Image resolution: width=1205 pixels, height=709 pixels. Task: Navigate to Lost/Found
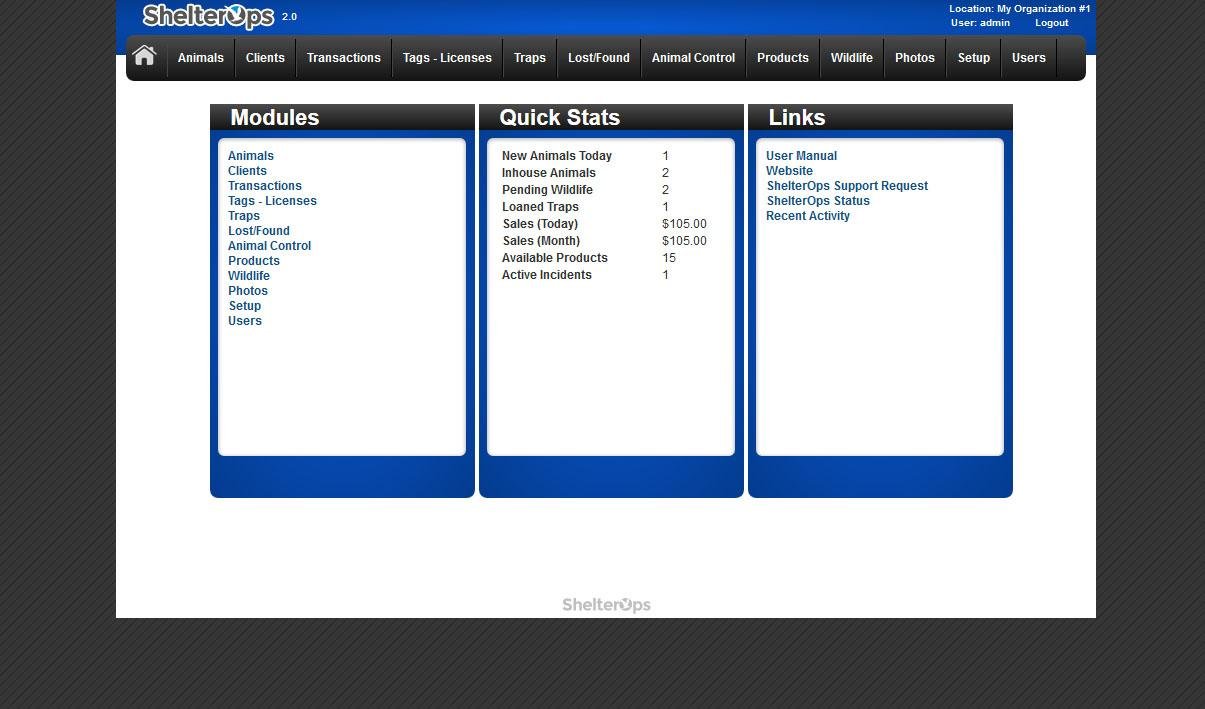(598, 58)
